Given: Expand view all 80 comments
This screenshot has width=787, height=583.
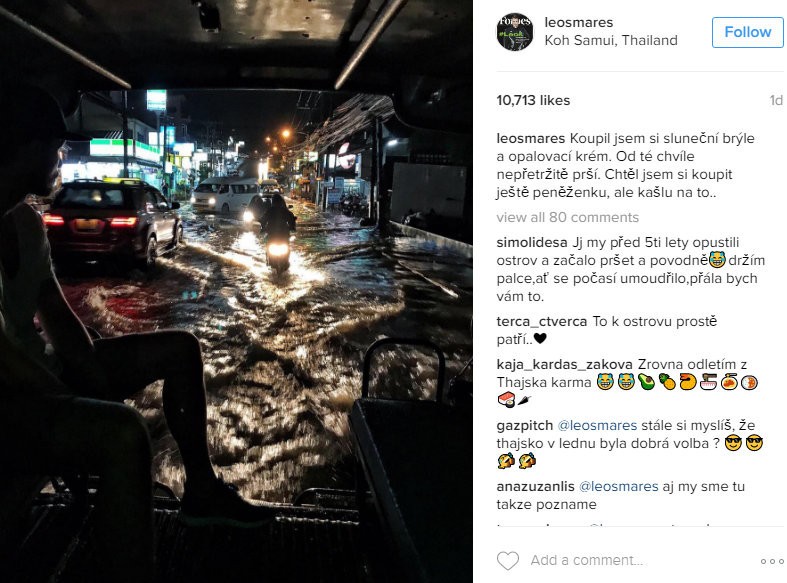Looking at the screenshot, I should coord(568,217).
